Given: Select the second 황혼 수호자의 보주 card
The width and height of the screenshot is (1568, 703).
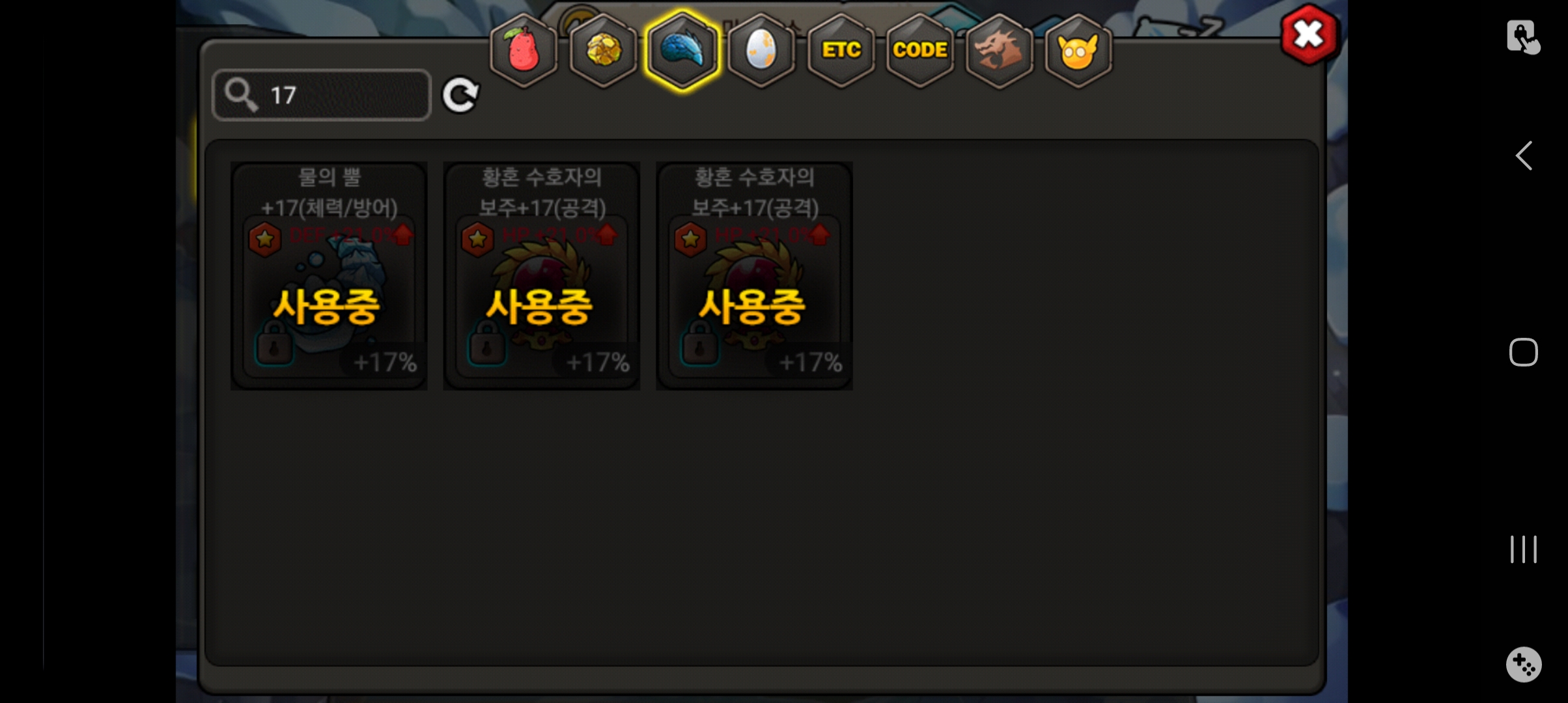Looking at the screenshot, I should tap(542, 276).
